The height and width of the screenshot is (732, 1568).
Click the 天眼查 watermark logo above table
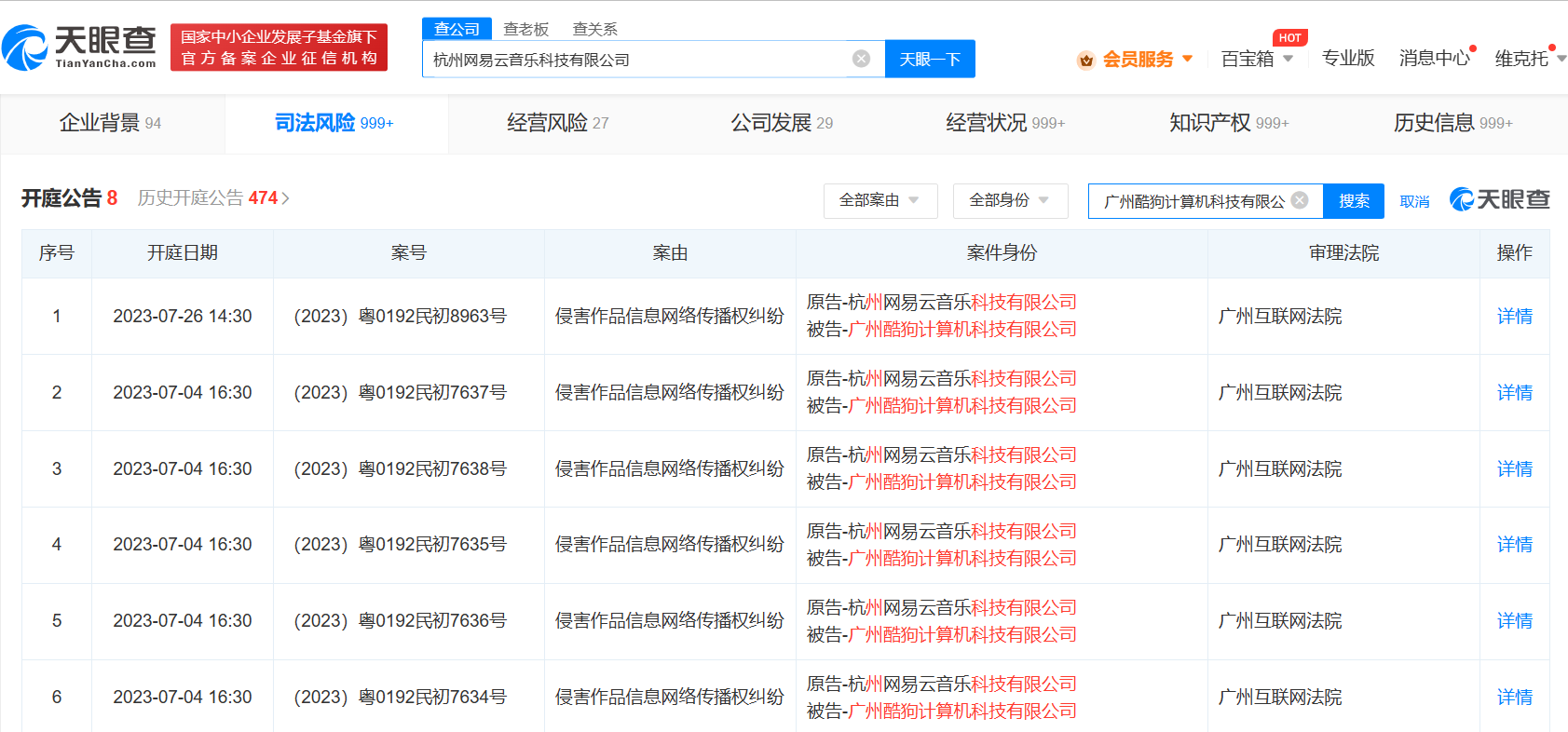point(1499,199)
